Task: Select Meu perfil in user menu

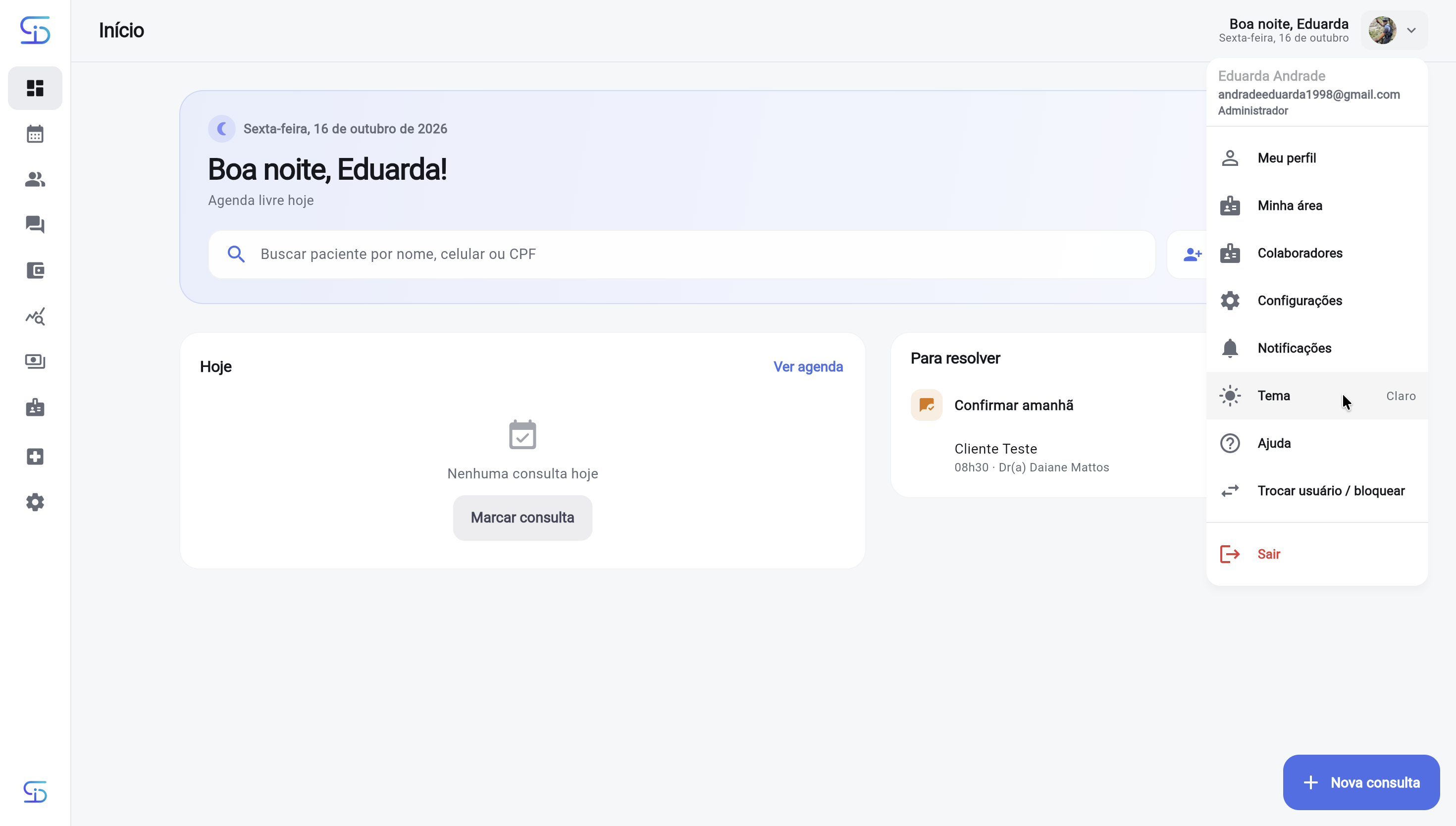Action: pyautogui.click(x=1316, y=158)
